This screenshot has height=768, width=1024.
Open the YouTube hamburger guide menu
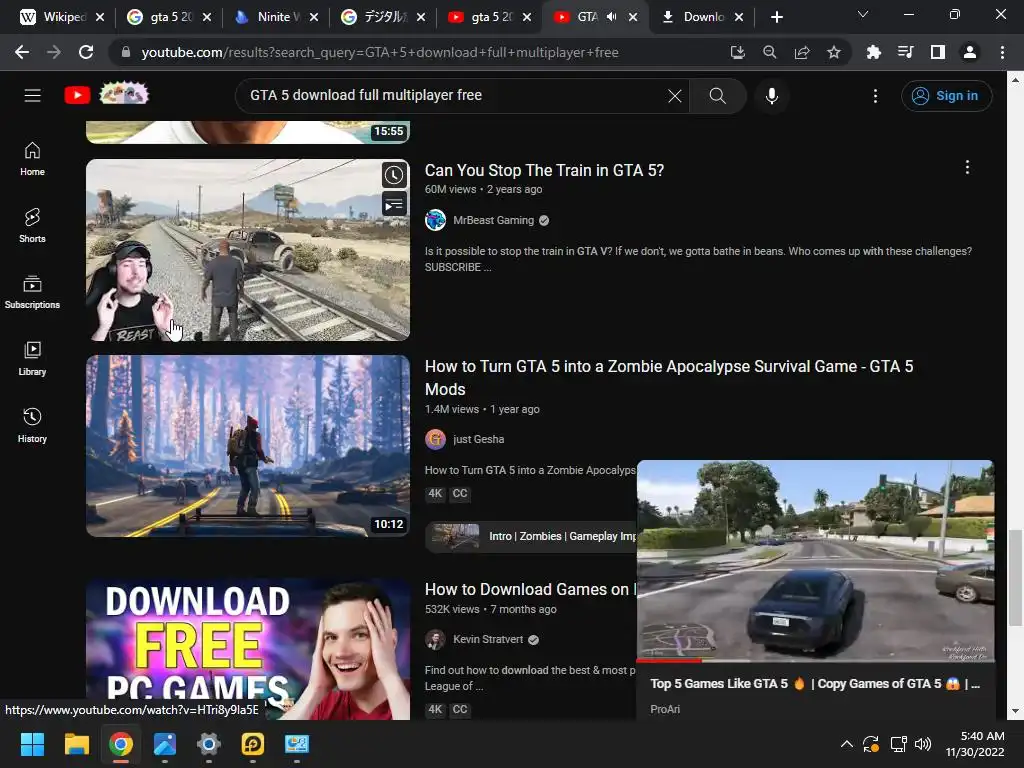[x=33, y=95]
